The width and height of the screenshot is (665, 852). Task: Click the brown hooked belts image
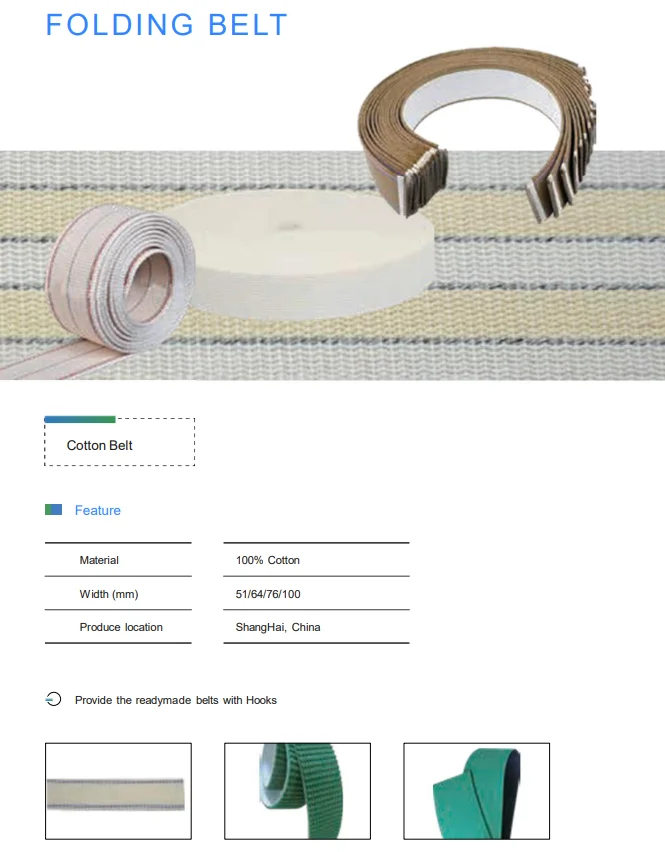coord(477,133)
